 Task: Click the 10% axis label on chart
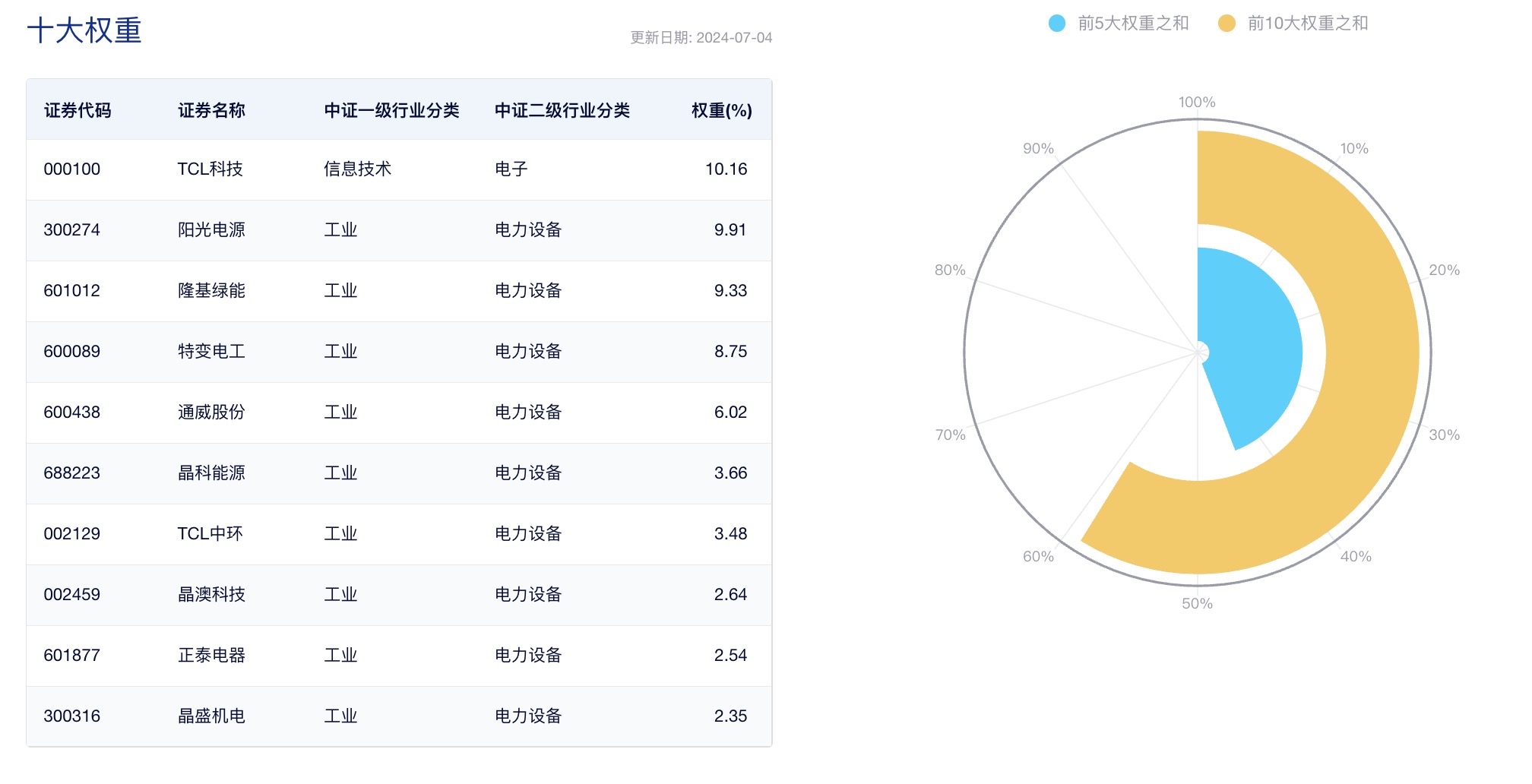point(1354,148)
